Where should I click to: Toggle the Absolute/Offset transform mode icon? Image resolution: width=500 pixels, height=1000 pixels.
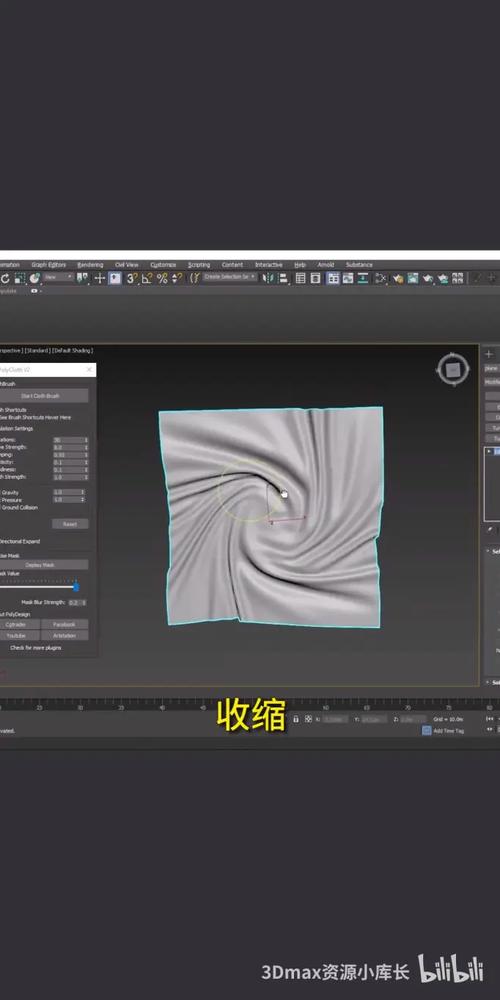309,718
